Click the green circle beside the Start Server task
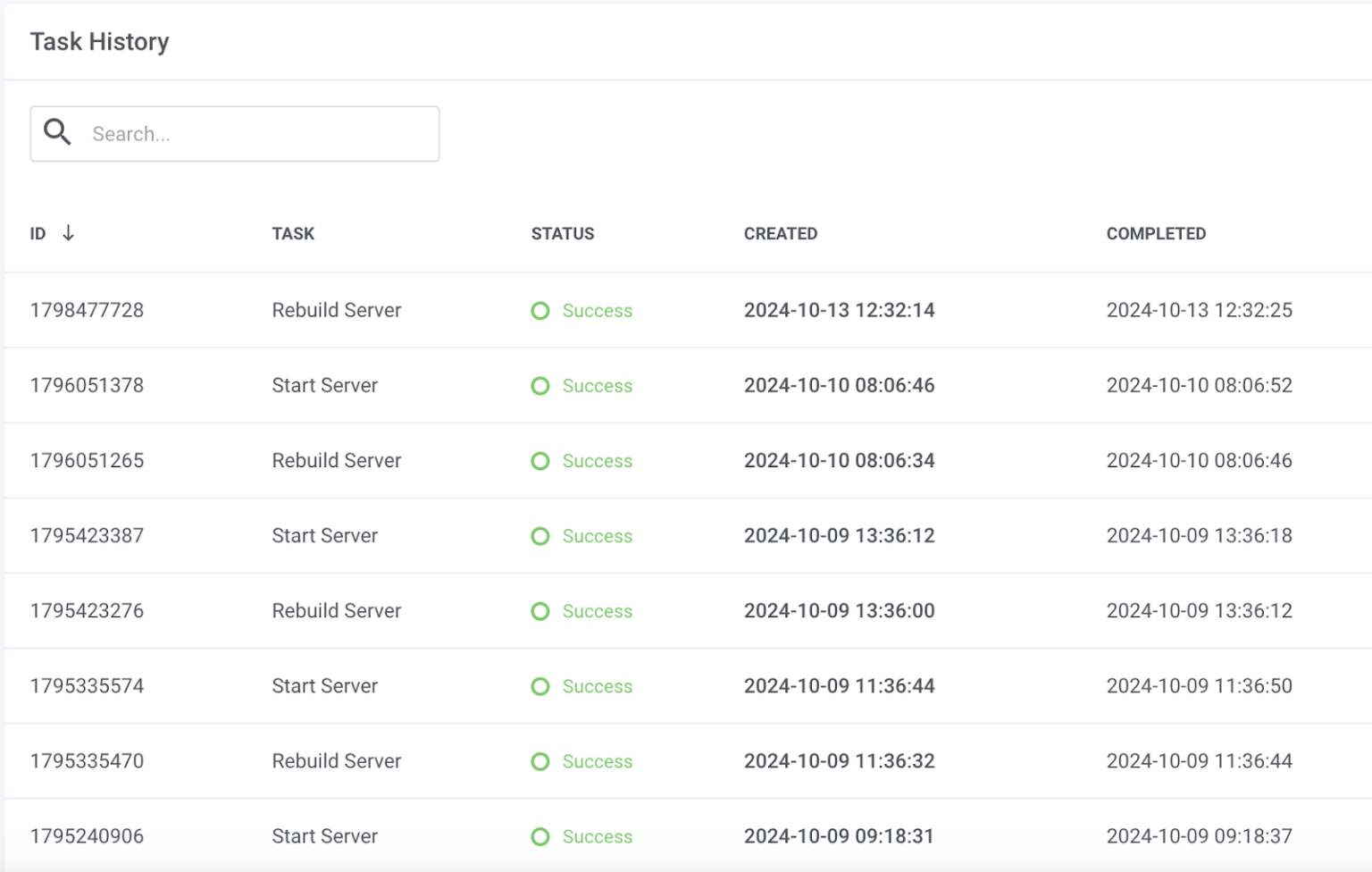 (x=540, y=386)
